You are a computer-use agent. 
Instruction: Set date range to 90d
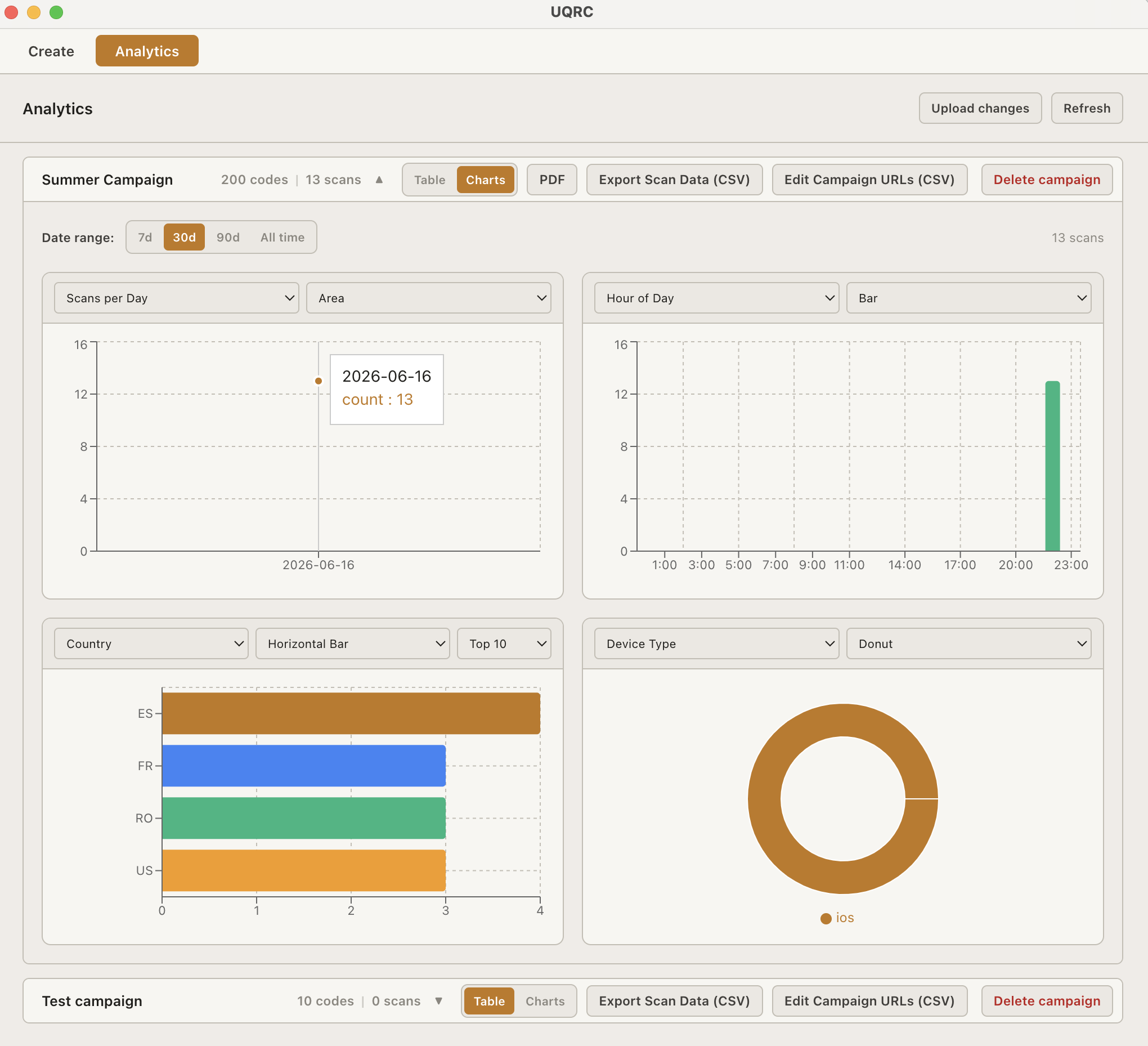pyautogui.click(x=228, y=237)
